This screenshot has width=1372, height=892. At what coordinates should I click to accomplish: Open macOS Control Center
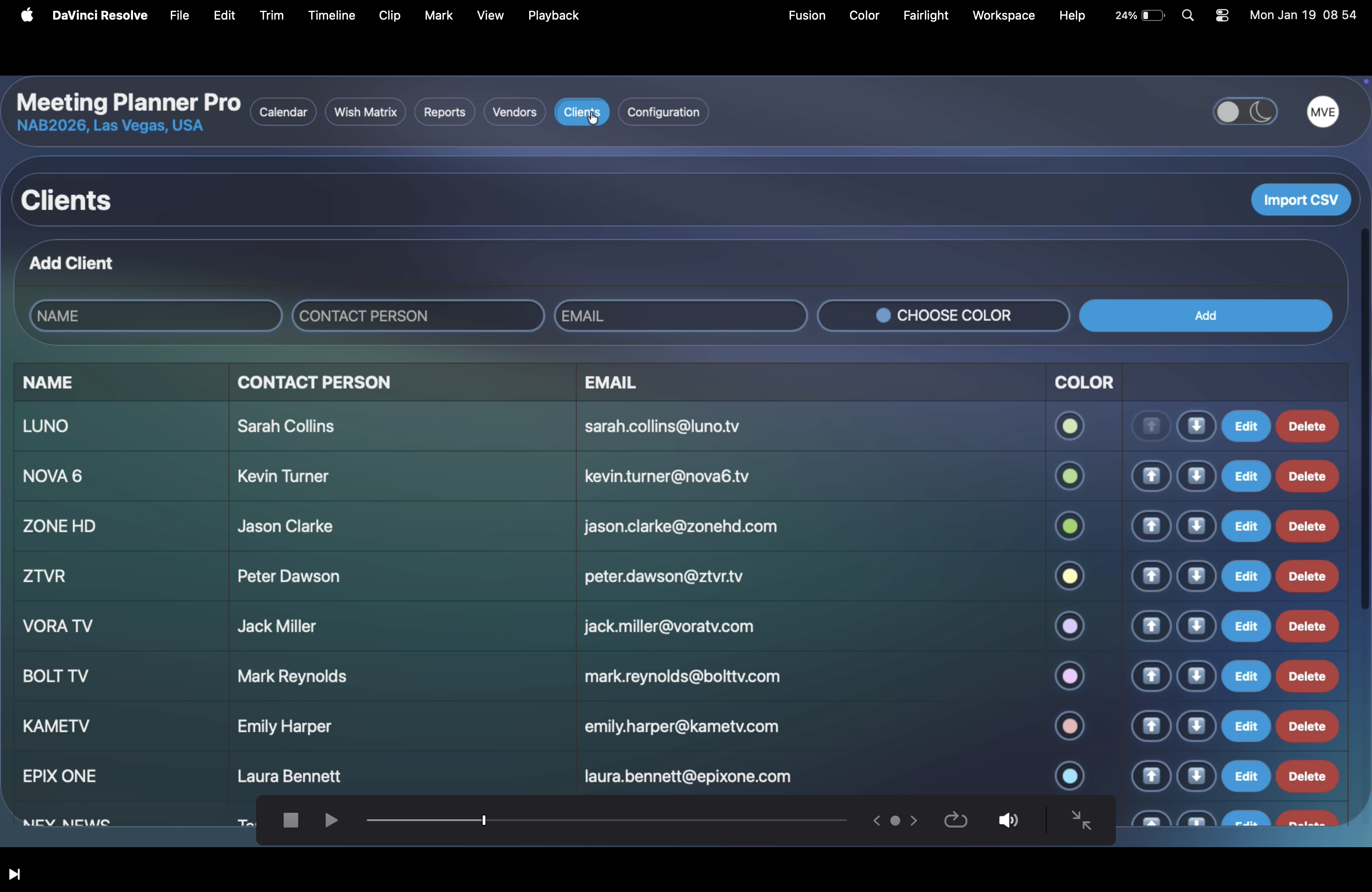pyautogui.click(x=1222, y=16)
